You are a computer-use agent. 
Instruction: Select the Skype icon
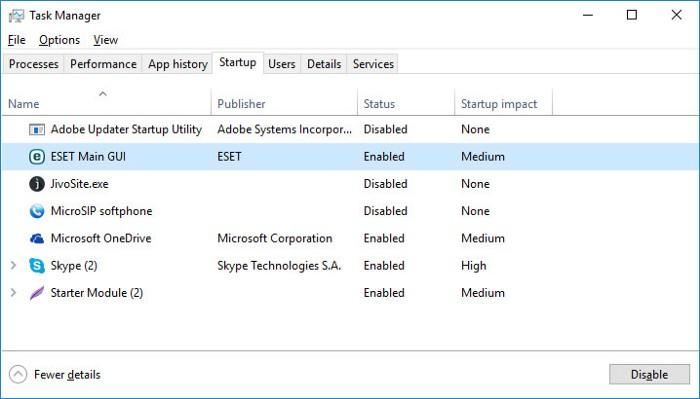coord(37,266)
